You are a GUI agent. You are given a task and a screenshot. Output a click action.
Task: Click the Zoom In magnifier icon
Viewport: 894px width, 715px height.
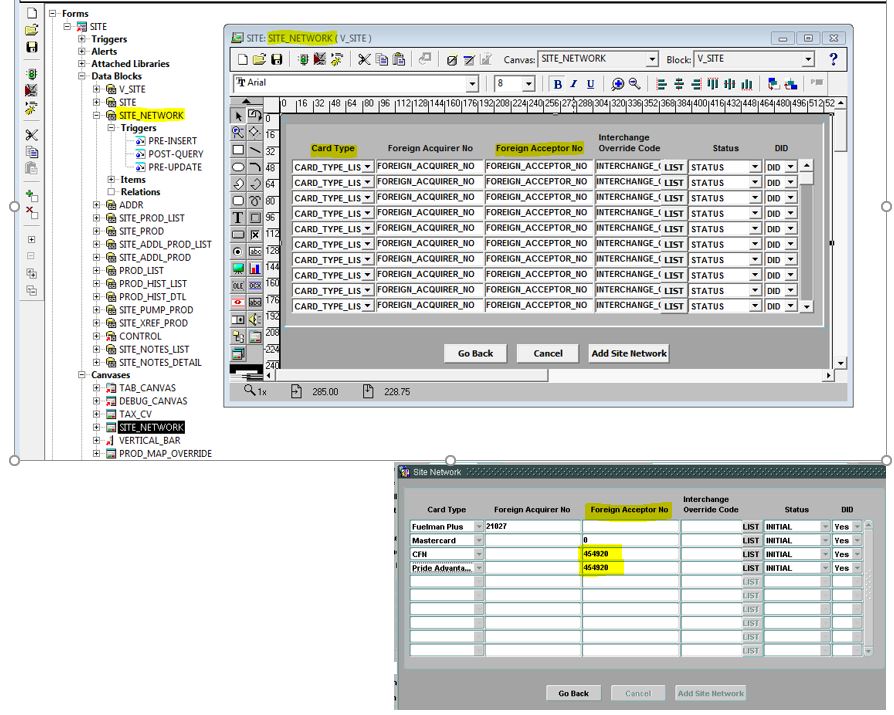click(618, 85)
